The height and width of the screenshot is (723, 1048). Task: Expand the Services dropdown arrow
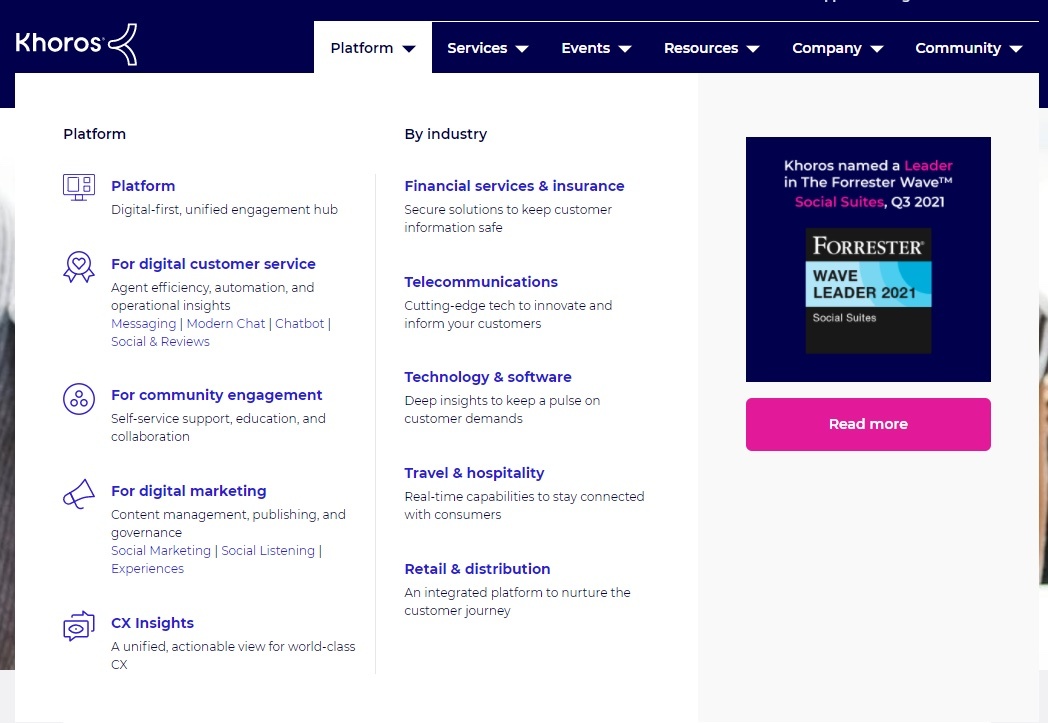pos(523,49)
